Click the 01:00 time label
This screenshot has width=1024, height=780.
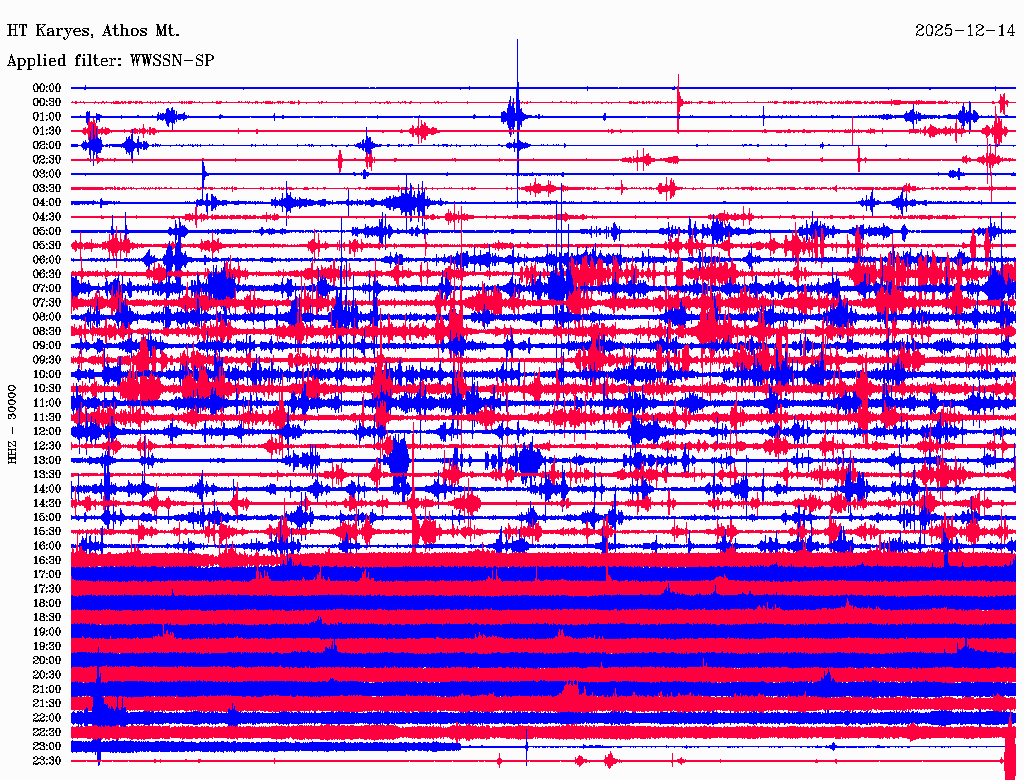click(x=47, y=116)
